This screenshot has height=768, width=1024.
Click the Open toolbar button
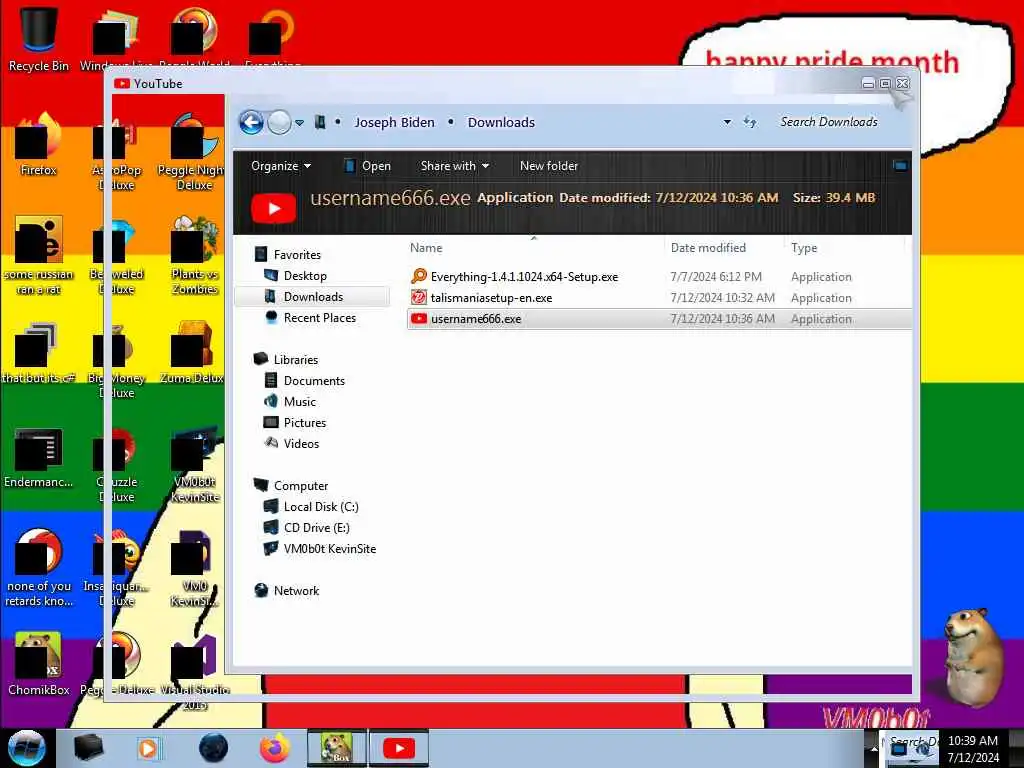click(368, 166)
